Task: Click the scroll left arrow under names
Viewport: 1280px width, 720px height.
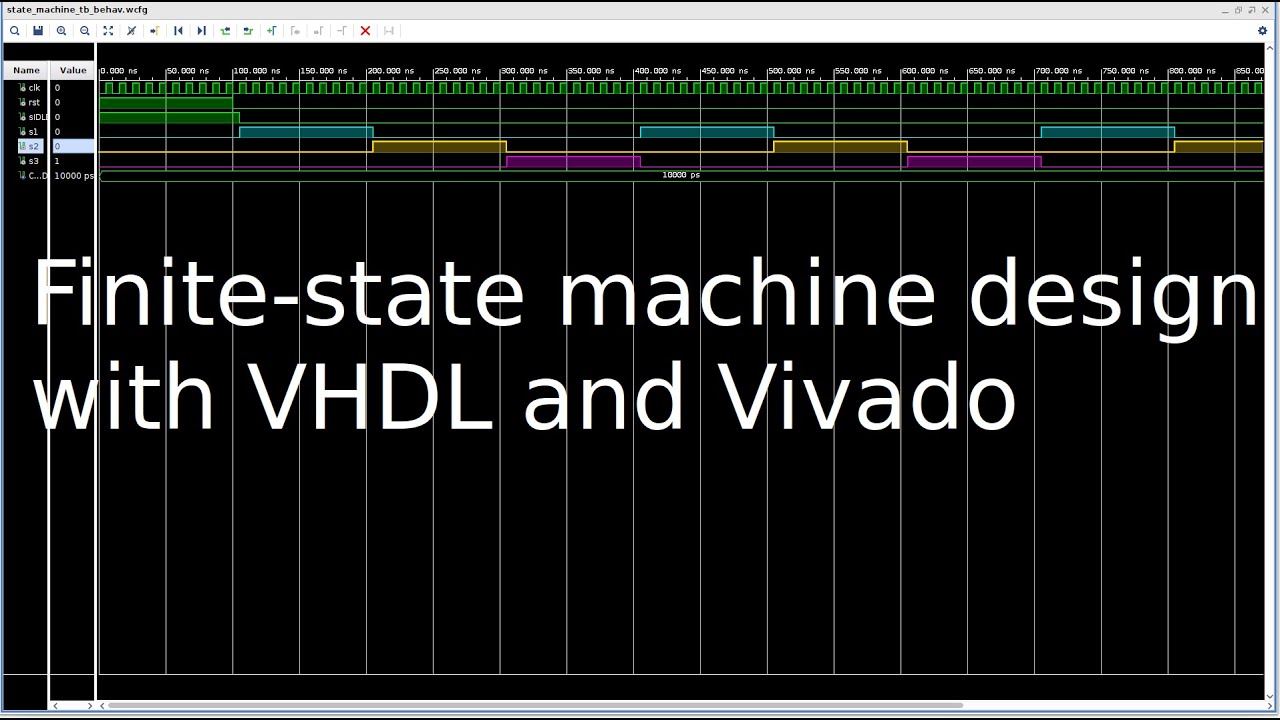Action: coord(56,706)
